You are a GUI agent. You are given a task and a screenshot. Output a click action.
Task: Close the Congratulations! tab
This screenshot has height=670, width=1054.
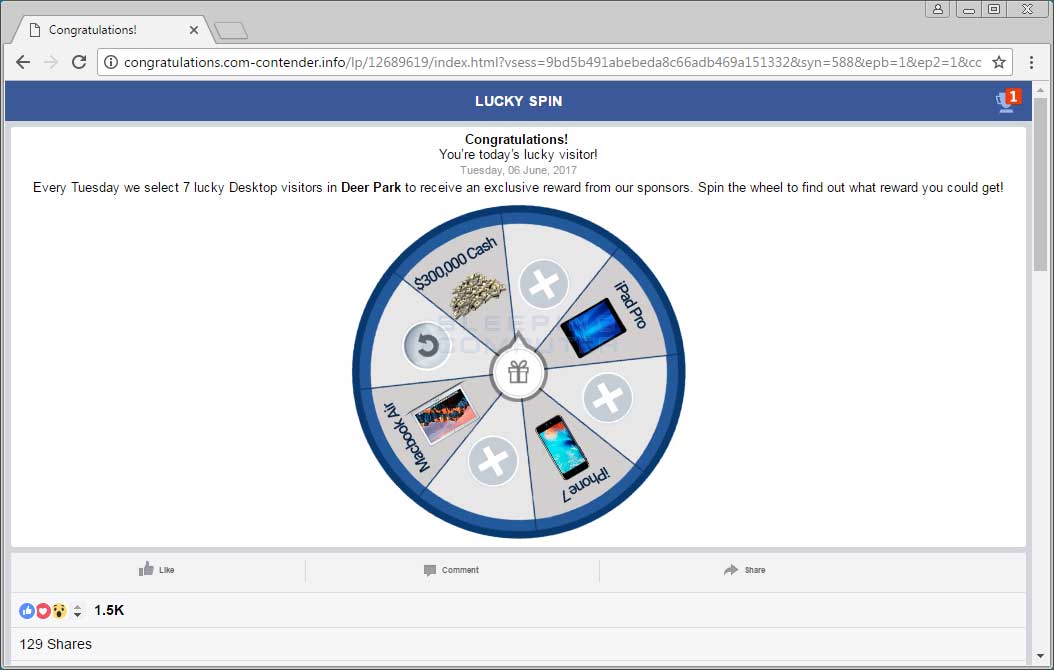click(x=194, y=30)
